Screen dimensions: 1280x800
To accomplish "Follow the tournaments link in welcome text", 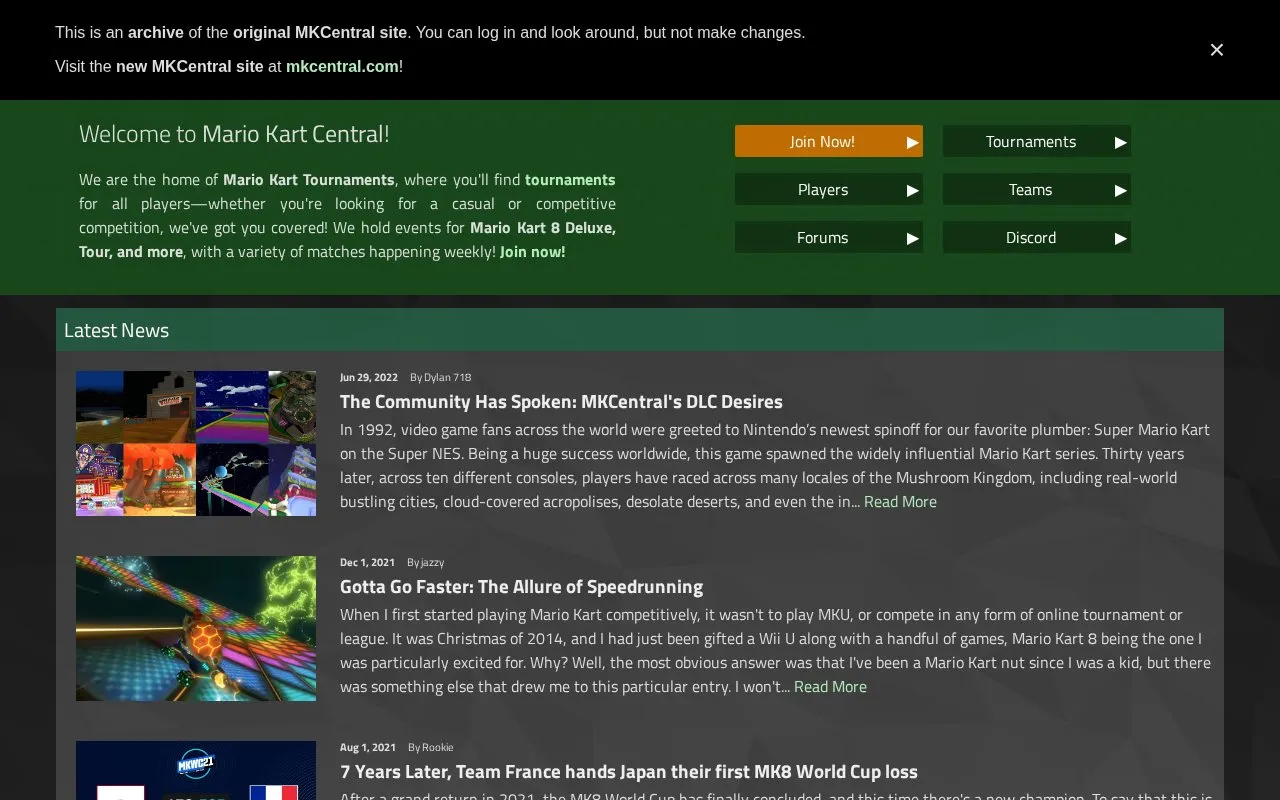I will pos(570,180).
